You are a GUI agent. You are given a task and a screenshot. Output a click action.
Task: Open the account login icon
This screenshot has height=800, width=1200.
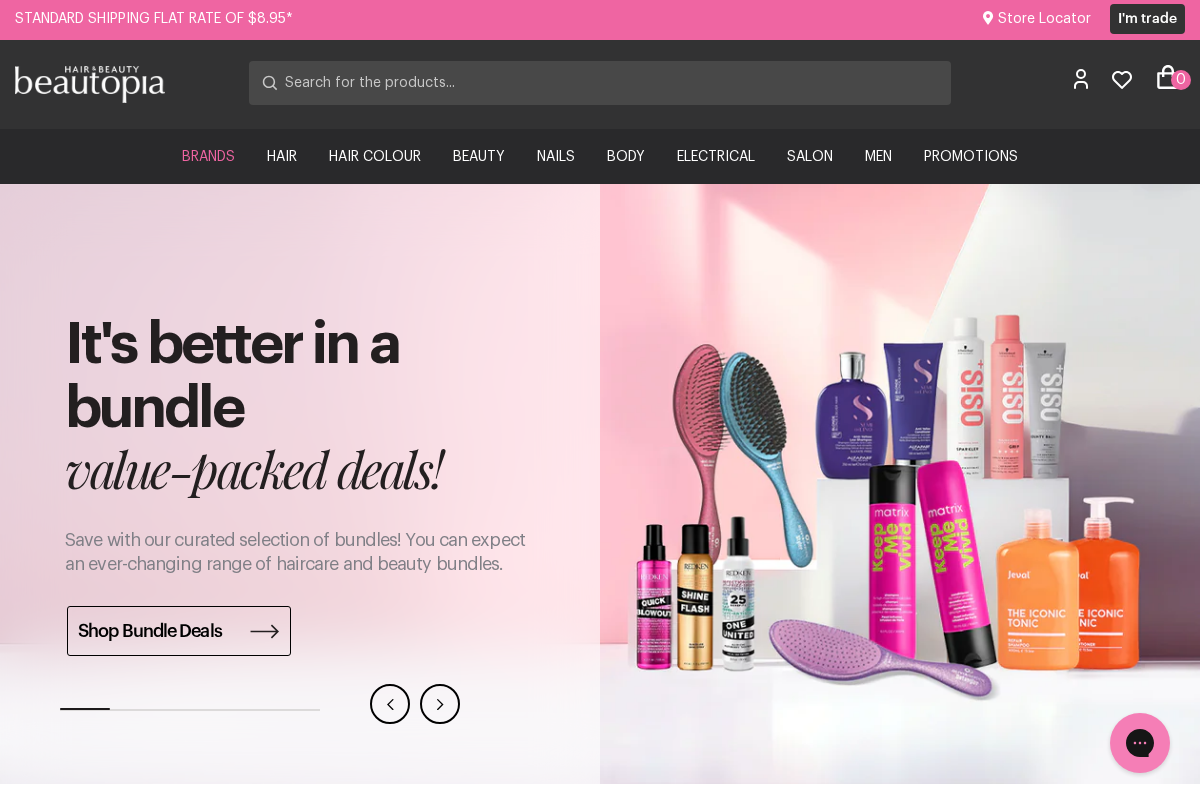click(1081, 79)
